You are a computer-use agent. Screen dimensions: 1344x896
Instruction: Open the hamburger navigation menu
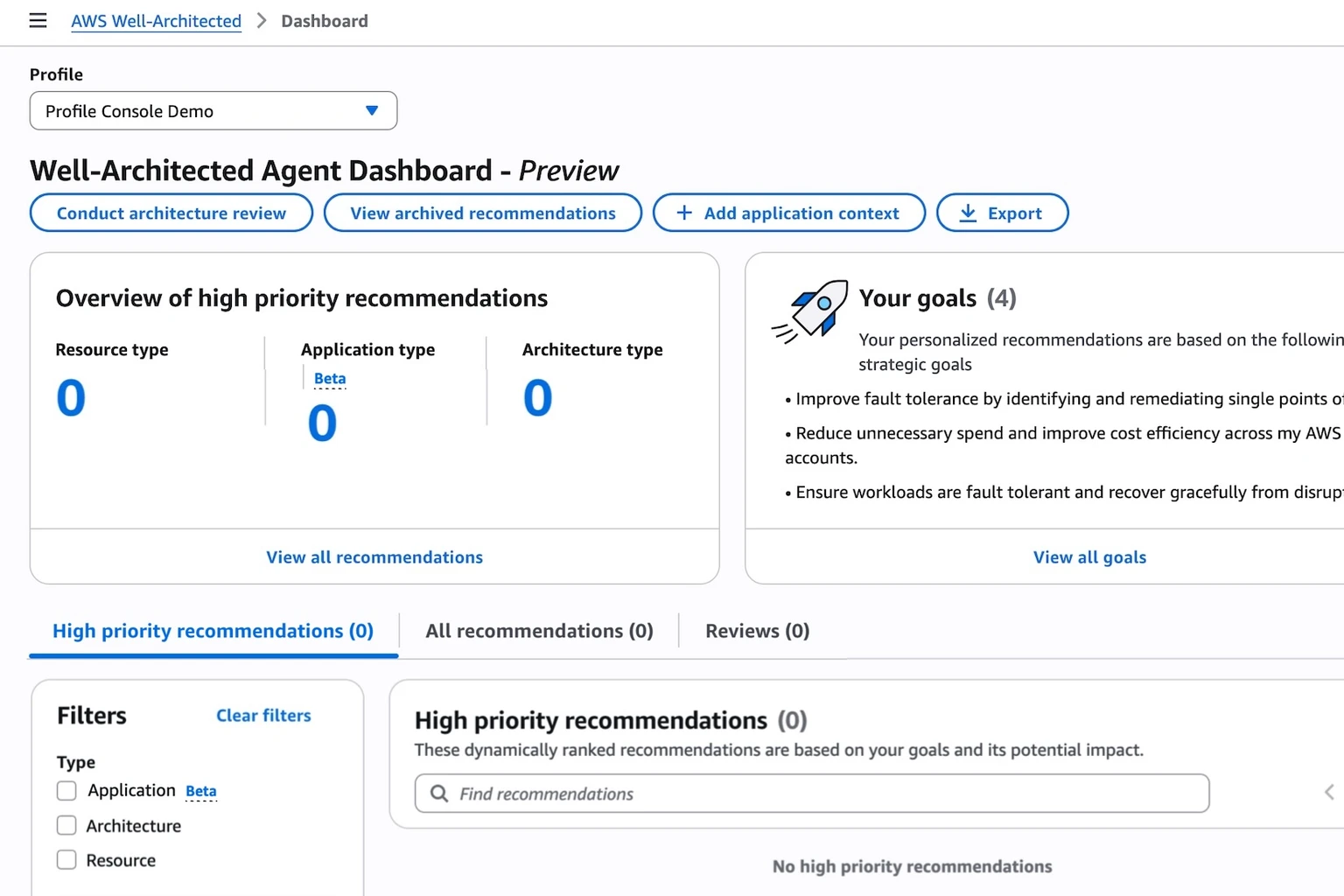tap(38, 20)
